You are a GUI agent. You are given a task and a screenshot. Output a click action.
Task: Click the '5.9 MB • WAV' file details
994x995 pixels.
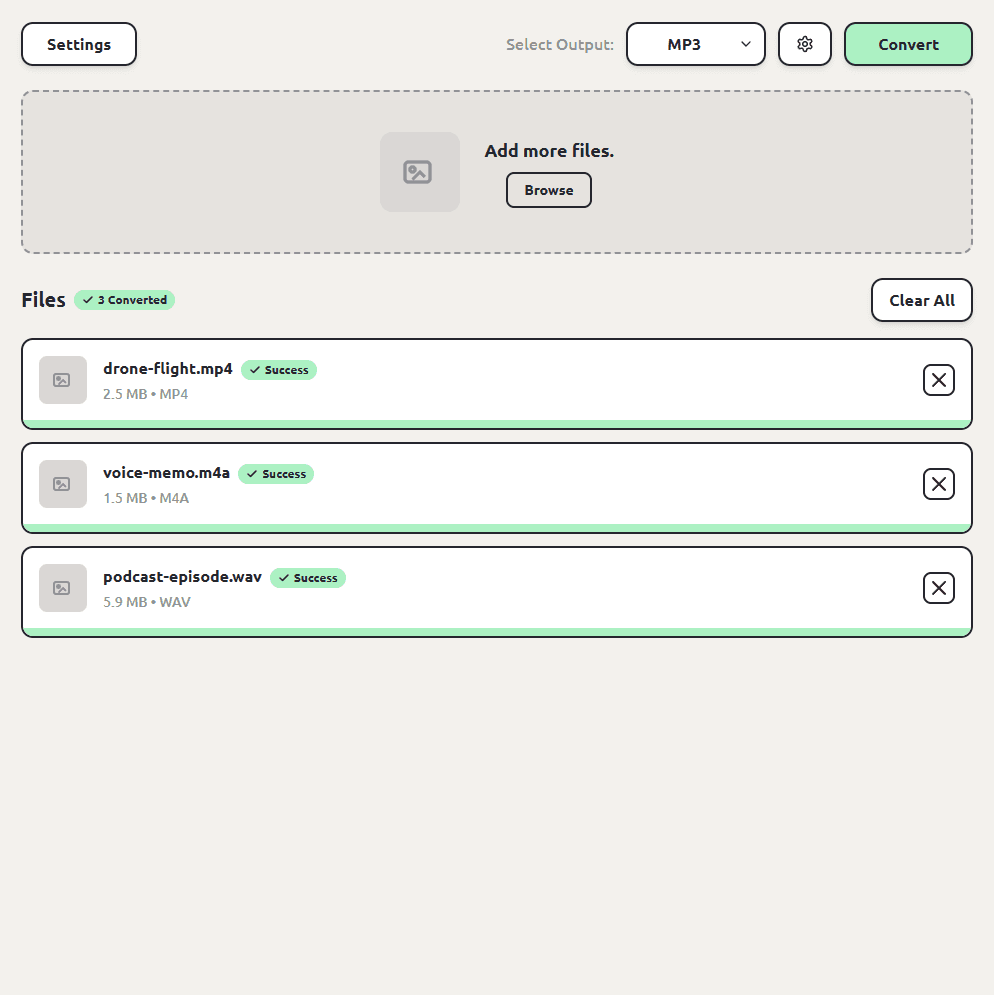[147, 602]
